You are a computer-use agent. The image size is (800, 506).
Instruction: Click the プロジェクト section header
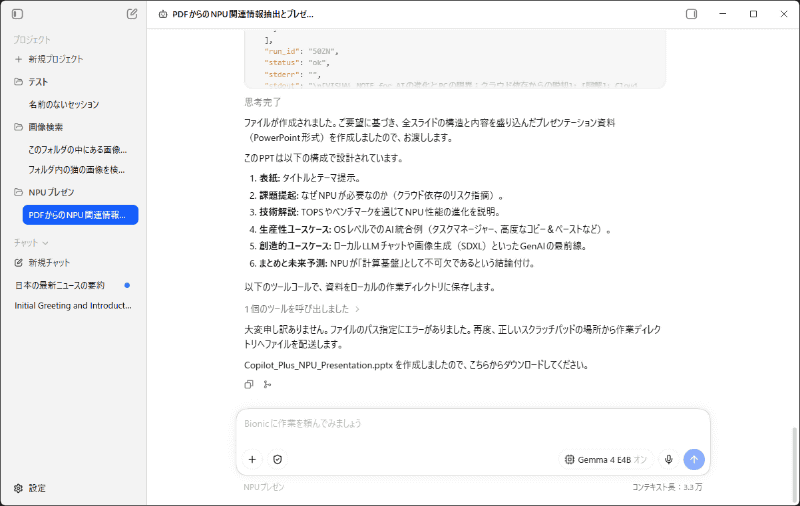[x=32, y=39]
